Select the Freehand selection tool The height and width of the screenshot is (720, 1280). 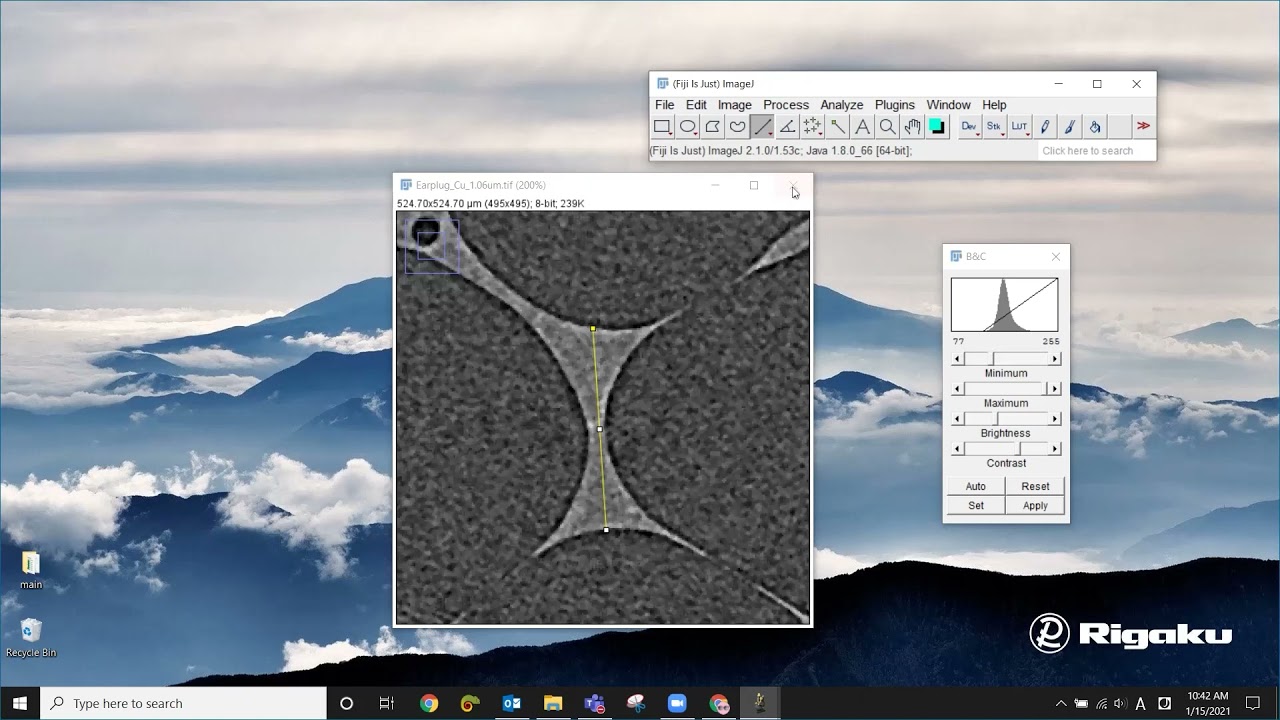click(x=737, y=126)
